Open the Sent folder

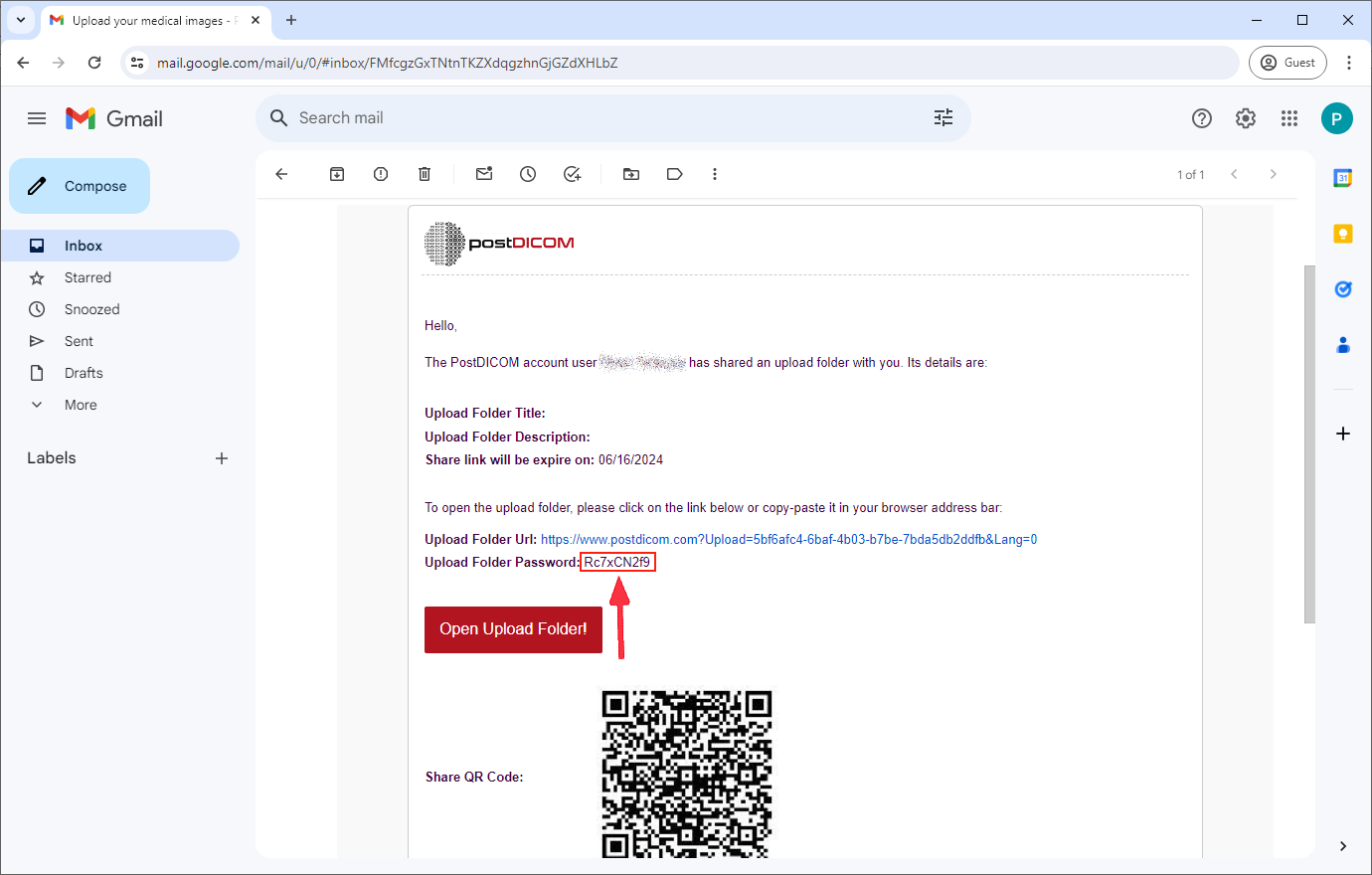79,341
